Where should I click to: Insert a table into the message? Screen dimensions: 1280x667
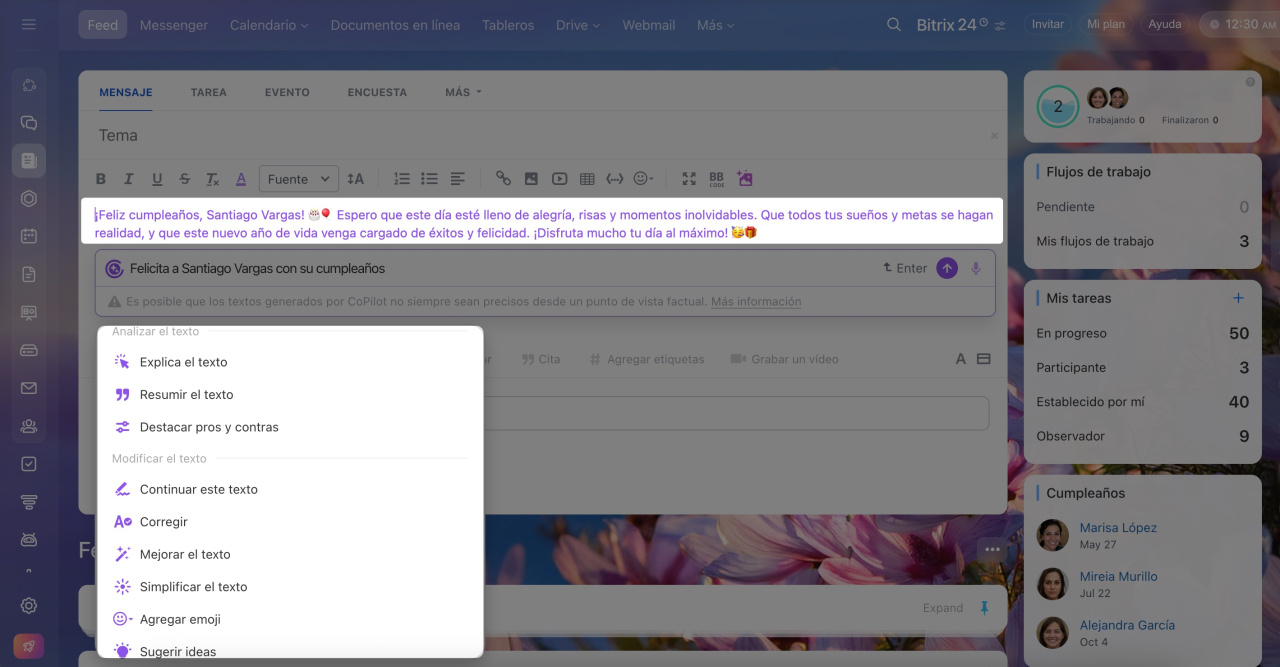[x=587, y=179]
